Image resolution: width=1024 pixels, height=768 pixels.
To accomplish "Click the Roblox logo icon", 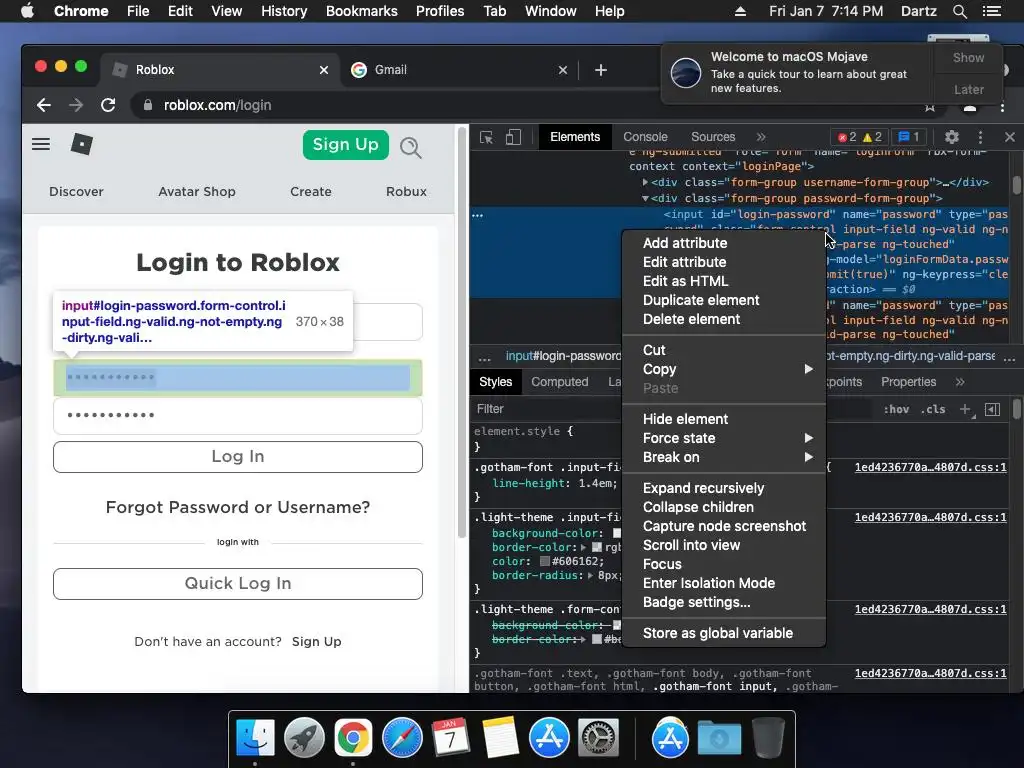I will (82, 144).
